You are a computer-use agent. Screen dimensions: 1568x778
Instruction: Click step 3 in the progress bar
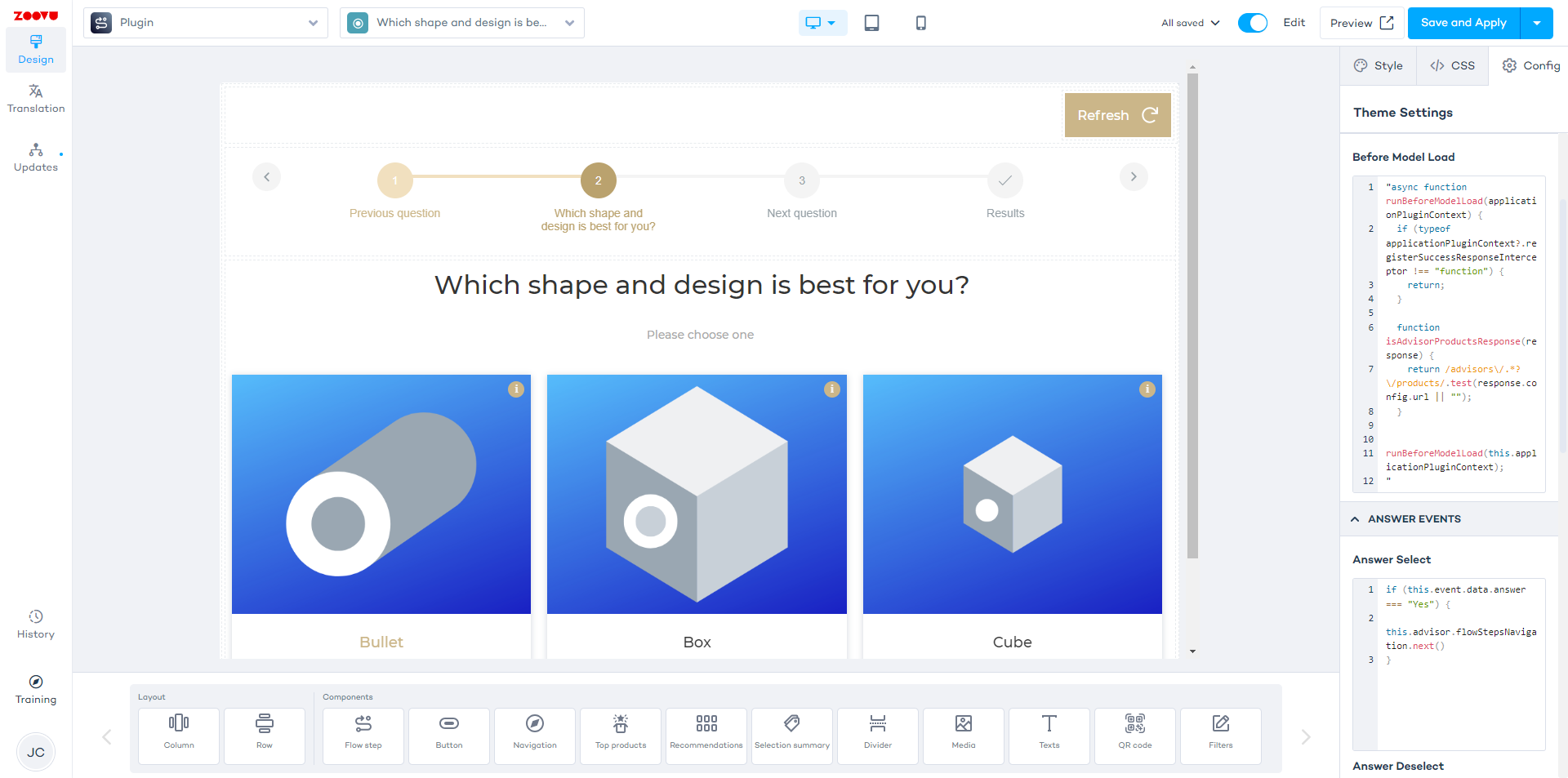tap(801, 180)
